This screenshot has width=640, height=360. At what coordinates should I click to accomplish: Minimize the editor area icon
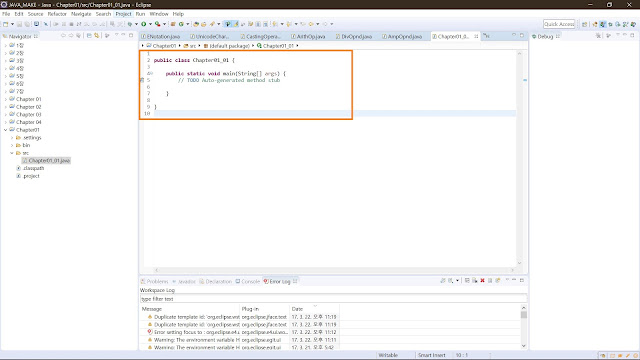click(514, 36)
